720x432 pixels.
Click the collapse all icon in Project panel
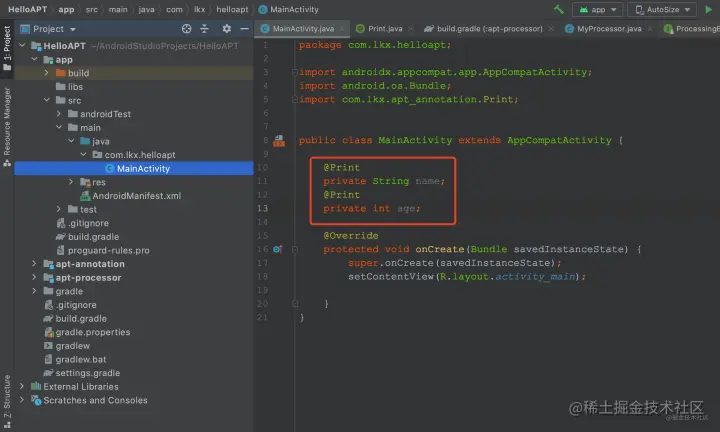click(x=204, y=29)
